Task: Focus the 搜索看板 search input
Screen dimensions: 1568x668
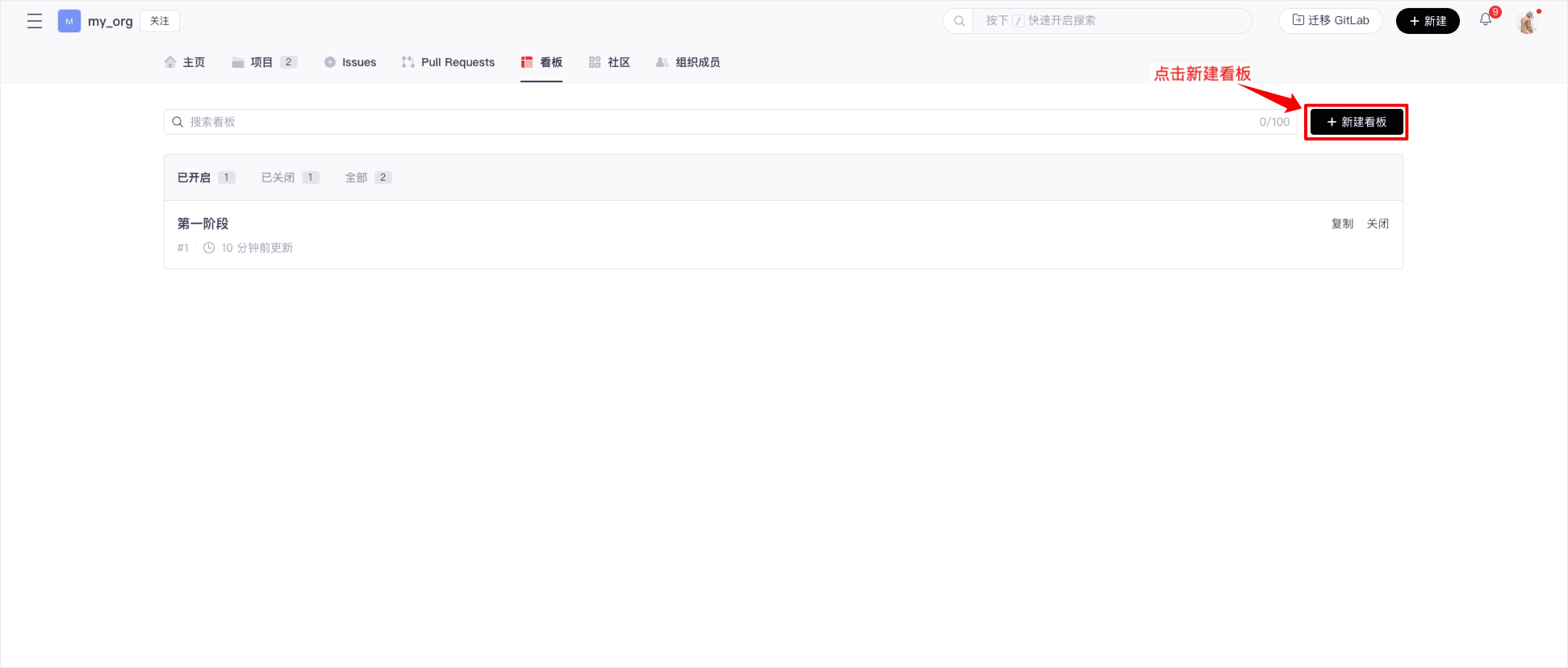Action: pos(718,122)
